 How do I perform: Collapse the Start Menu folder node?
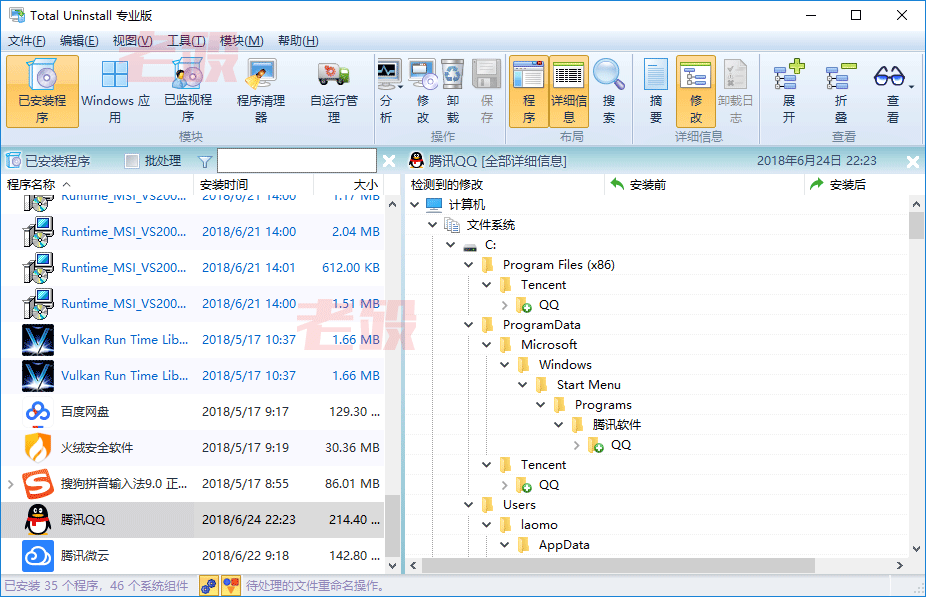523,384
